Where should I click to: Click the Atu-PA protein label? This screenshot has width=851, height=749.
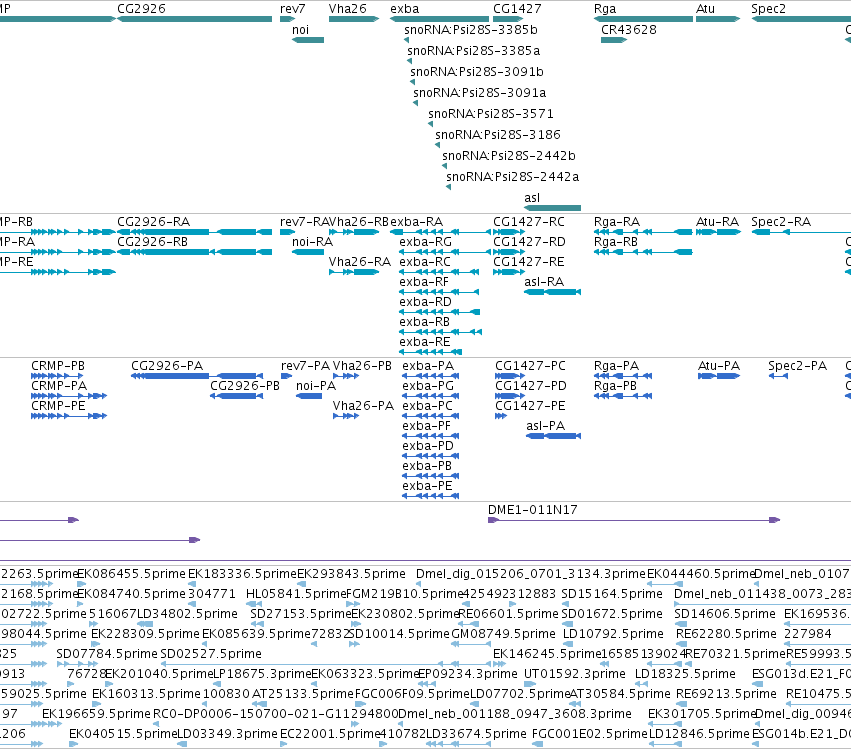coord(719,366)
